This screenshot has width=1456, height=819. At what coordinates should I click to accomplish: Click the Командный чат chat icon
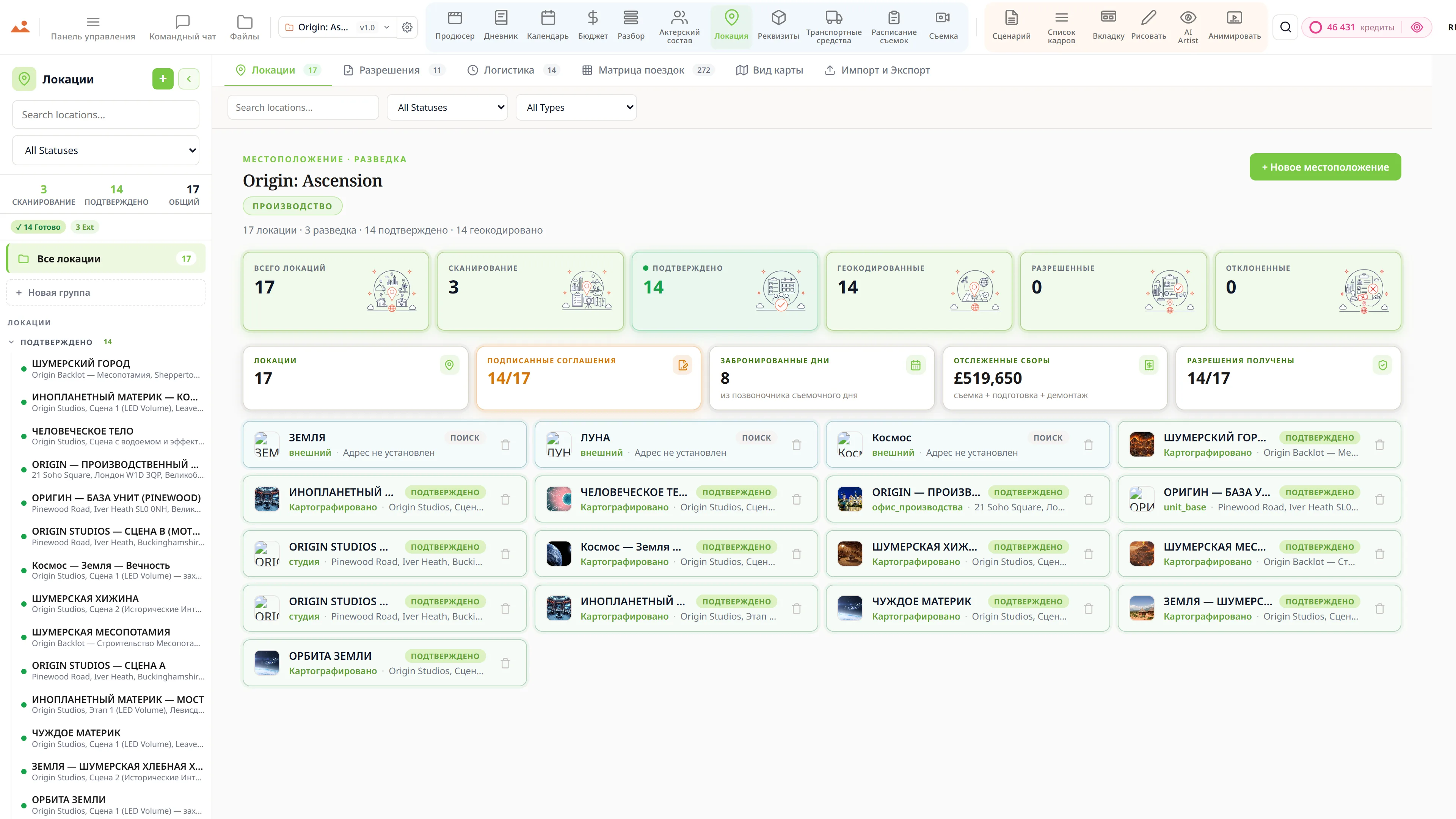click(x=182, y=22)
